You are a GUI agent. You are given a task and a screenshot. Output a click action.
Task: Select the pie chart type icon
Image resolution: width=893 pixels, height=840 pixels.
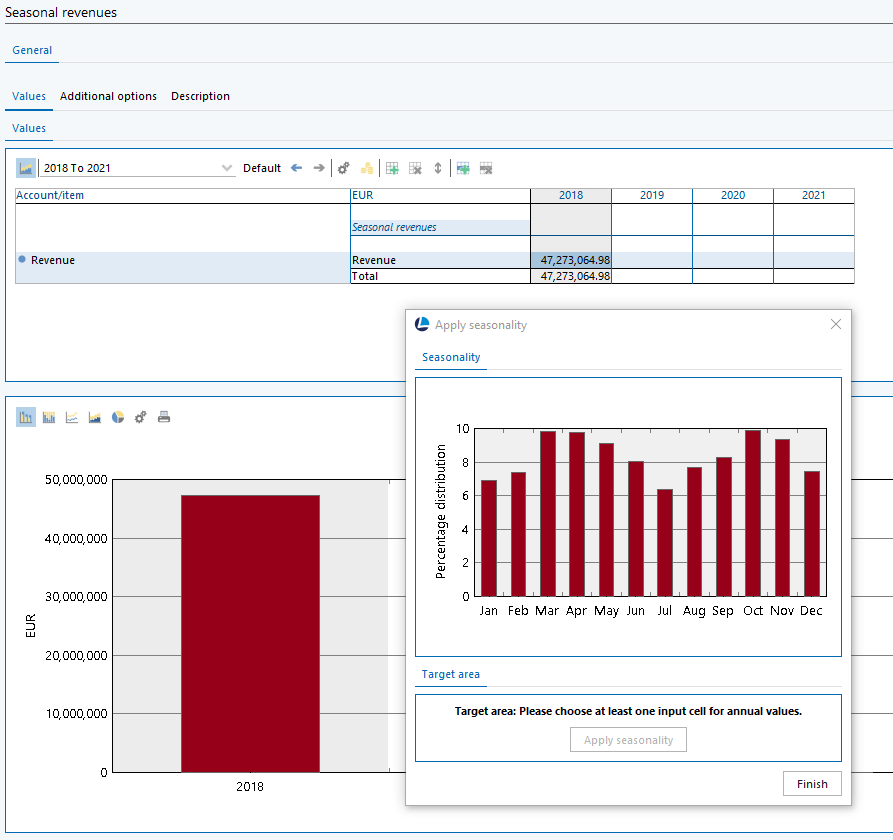(x=118, y=417)
